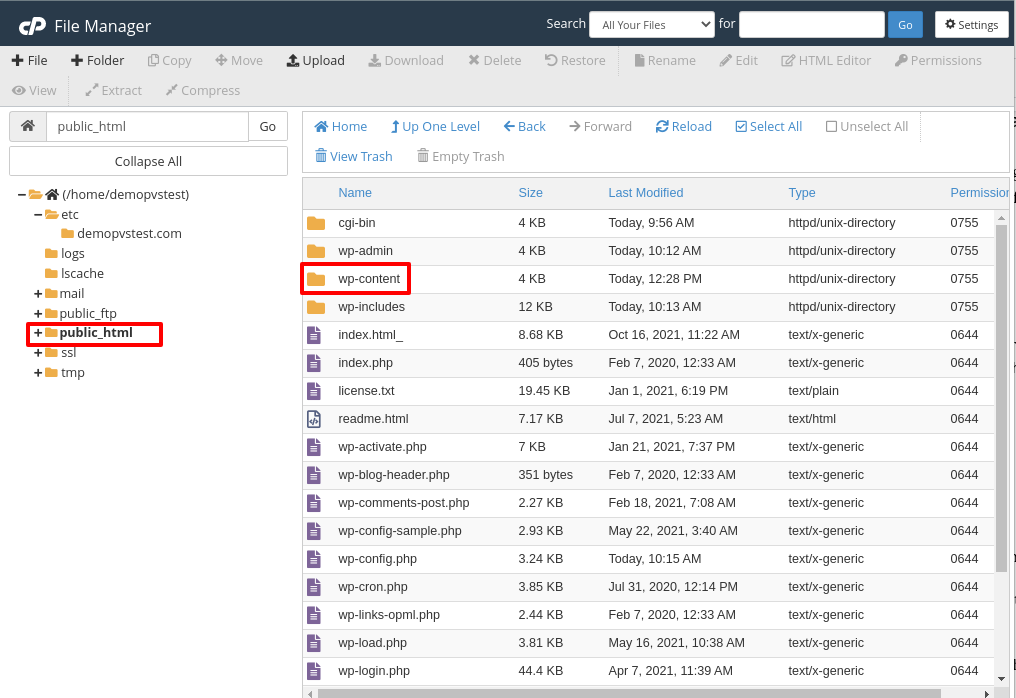
Task: Collapse the etc folder in the tree
Action: click(x=38, y=215)
